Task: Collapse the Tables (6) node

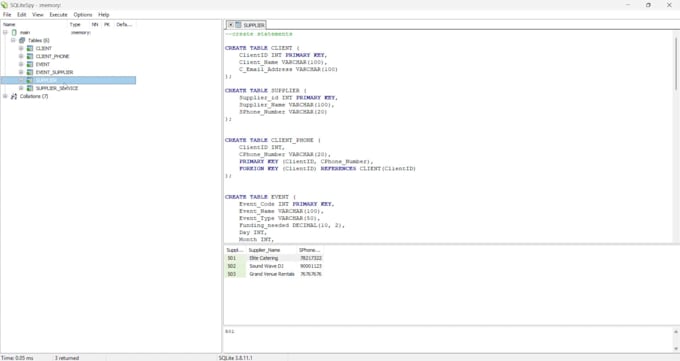Action: tap(13, 40)
